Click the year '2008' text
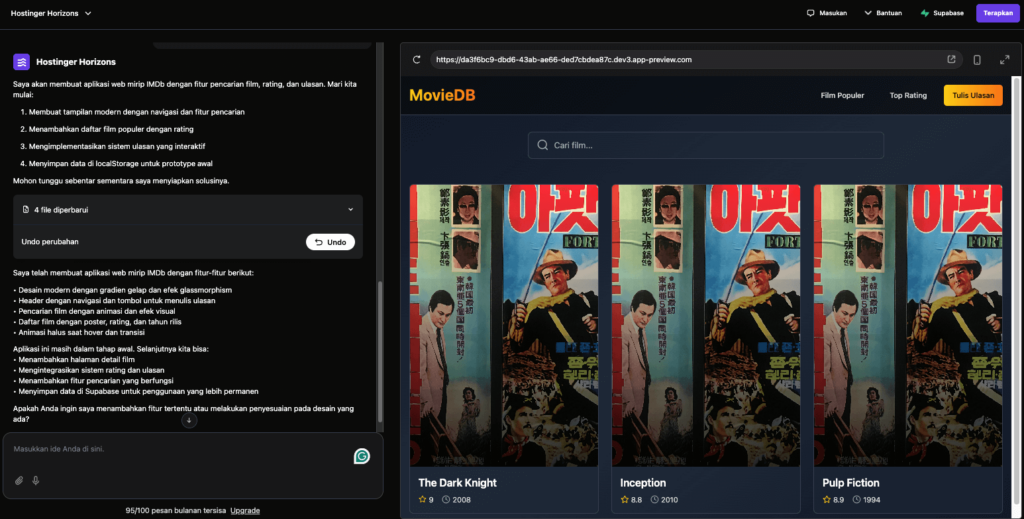 pyautogui.click(x=461, y=499)
